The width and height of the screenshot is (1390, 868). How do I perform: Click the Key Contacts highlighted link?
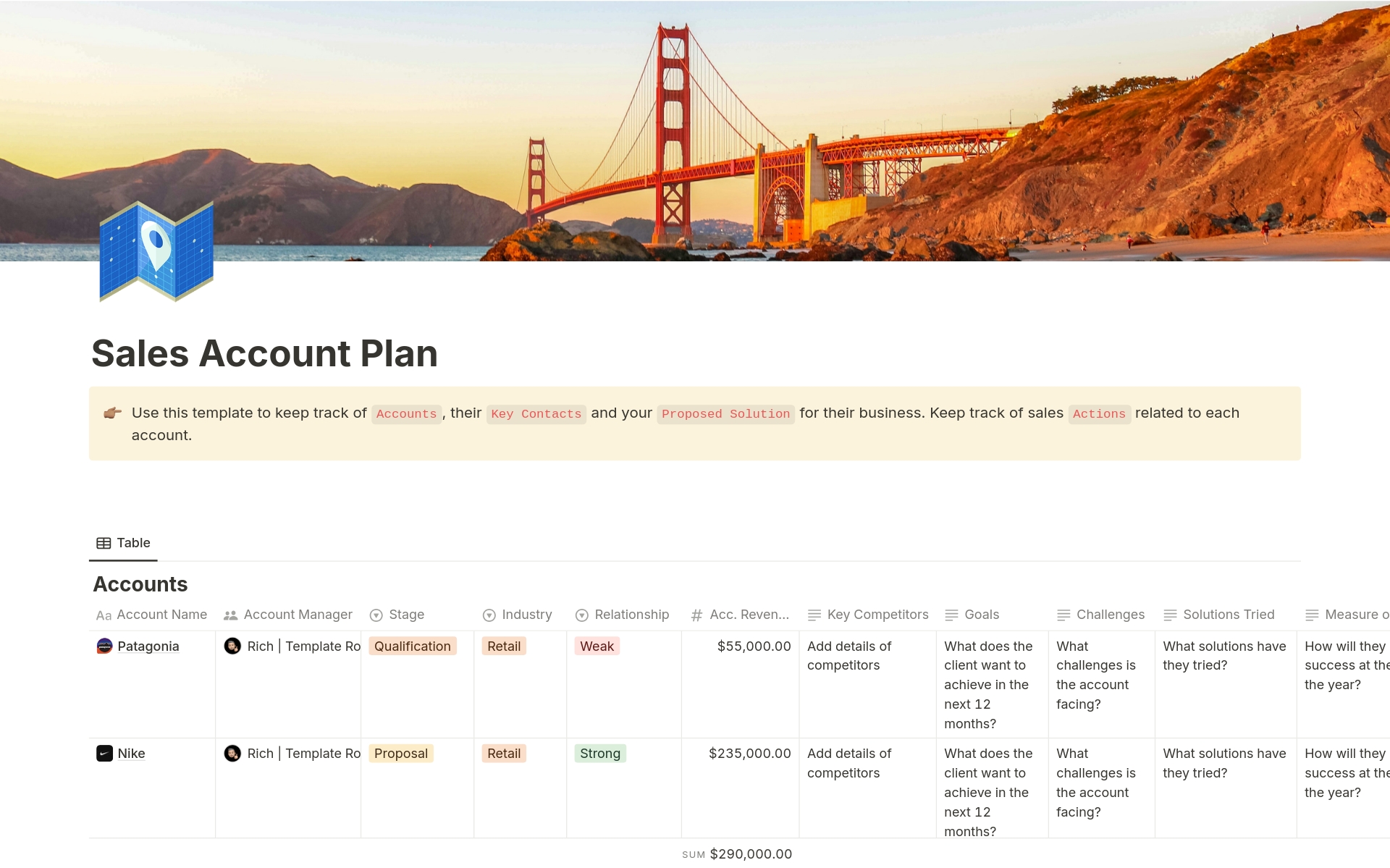(x=536, y=413)
